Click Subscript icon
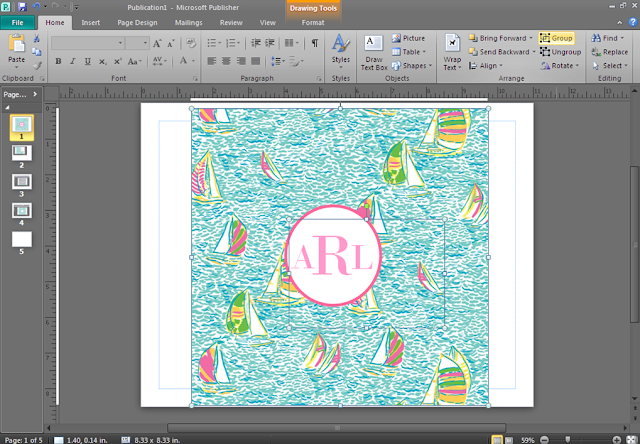 click(x=102, y=62)
